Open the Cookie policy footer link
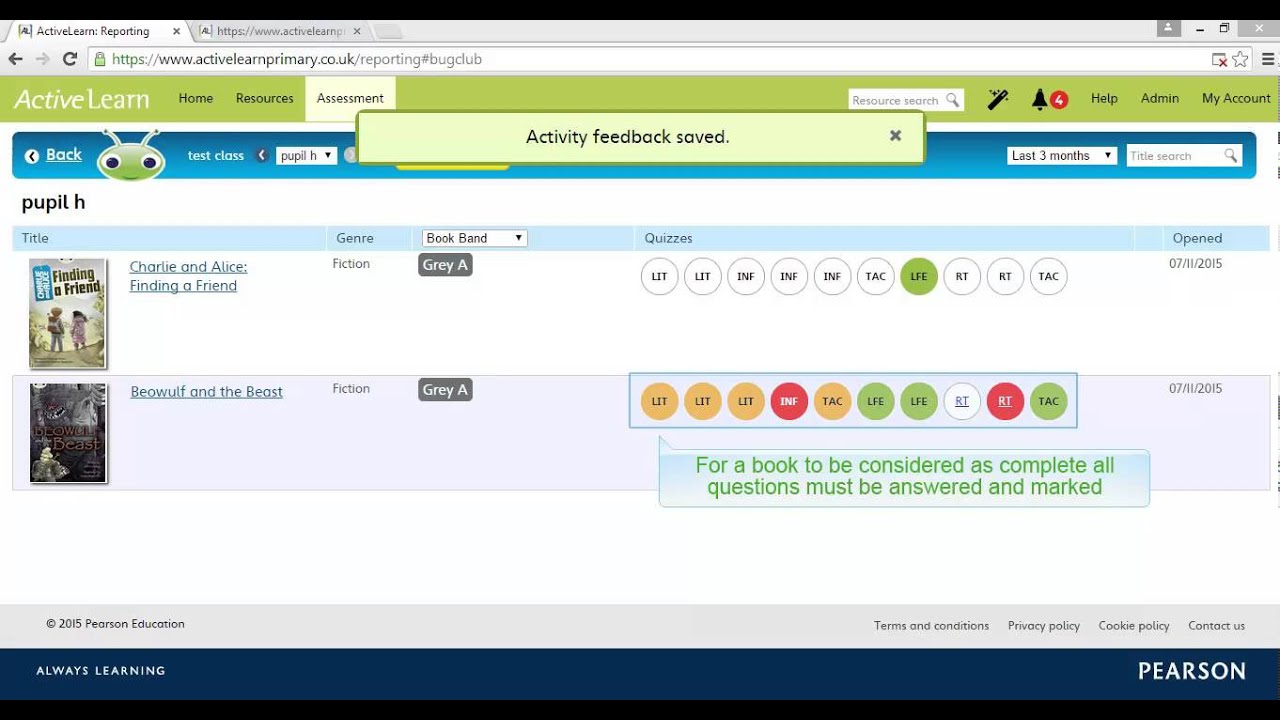 click(x=1134, y=626)
